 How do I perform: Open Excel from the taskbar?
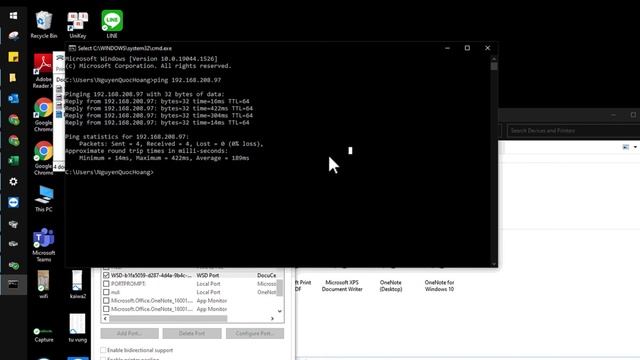point(13,160)
